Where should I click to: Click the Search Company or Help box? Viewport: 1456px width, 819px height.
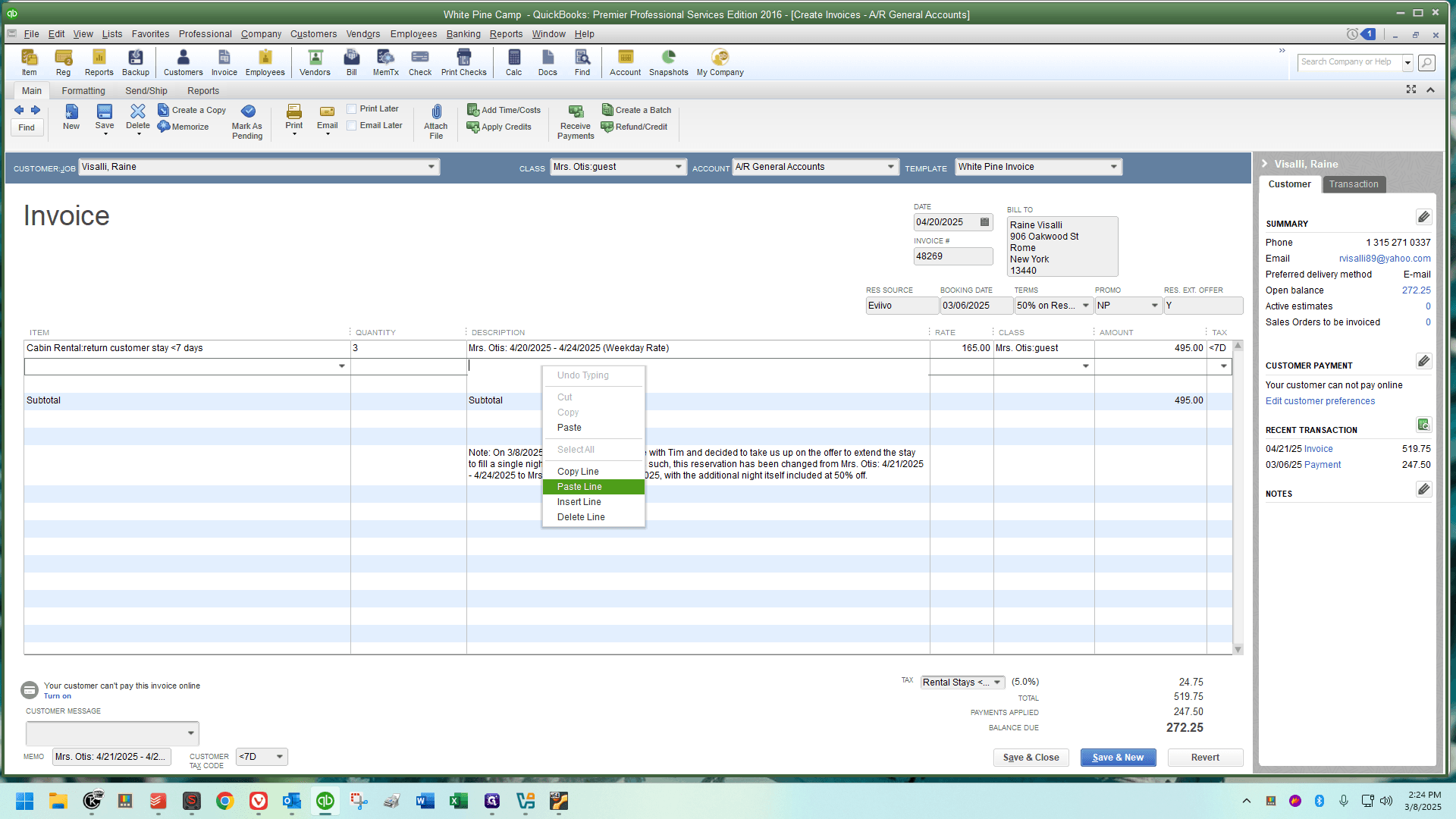coord(1350,62)
